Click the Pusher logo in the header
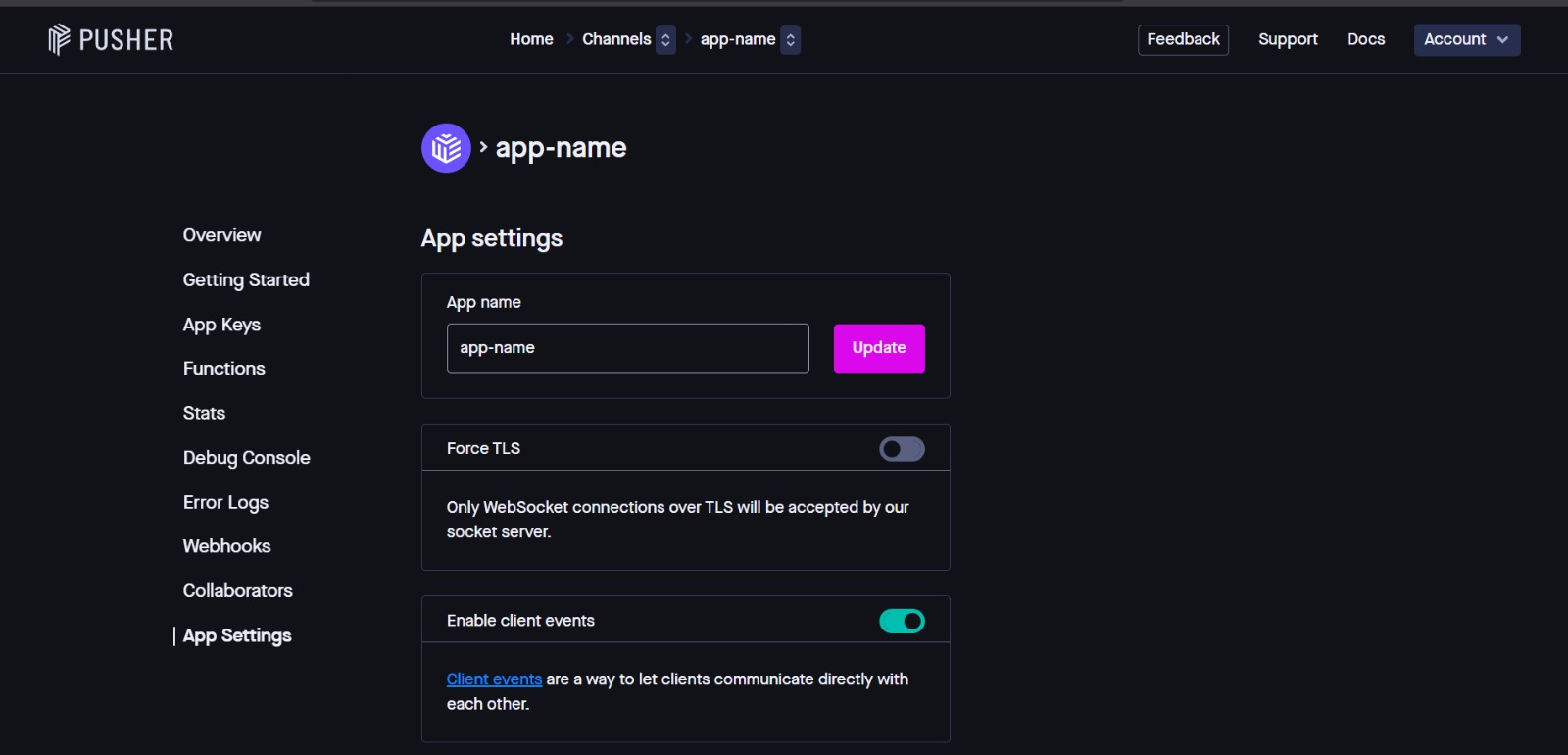 click(111, 39)
